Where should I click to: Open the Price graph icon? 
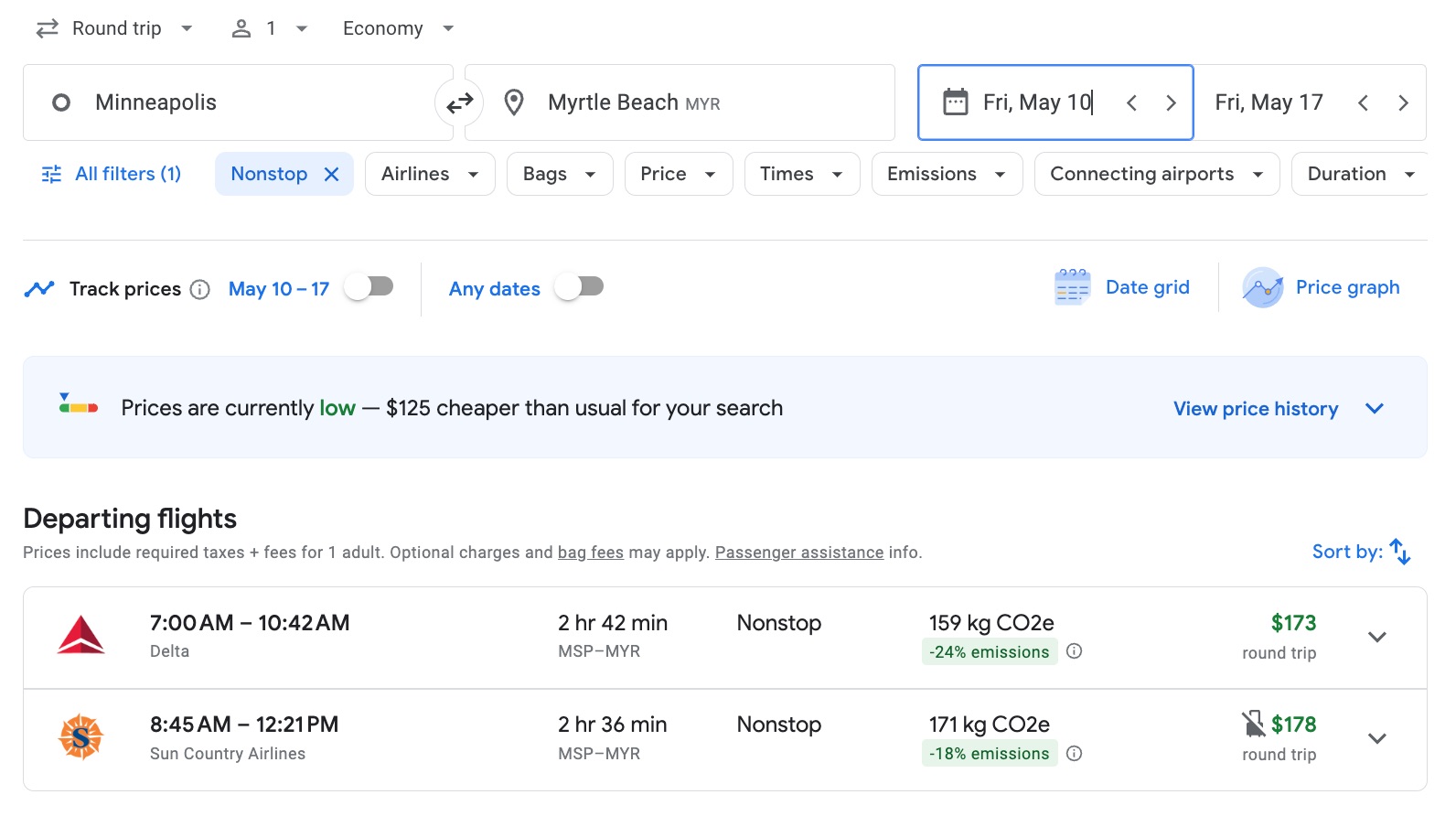[1263, 287]
